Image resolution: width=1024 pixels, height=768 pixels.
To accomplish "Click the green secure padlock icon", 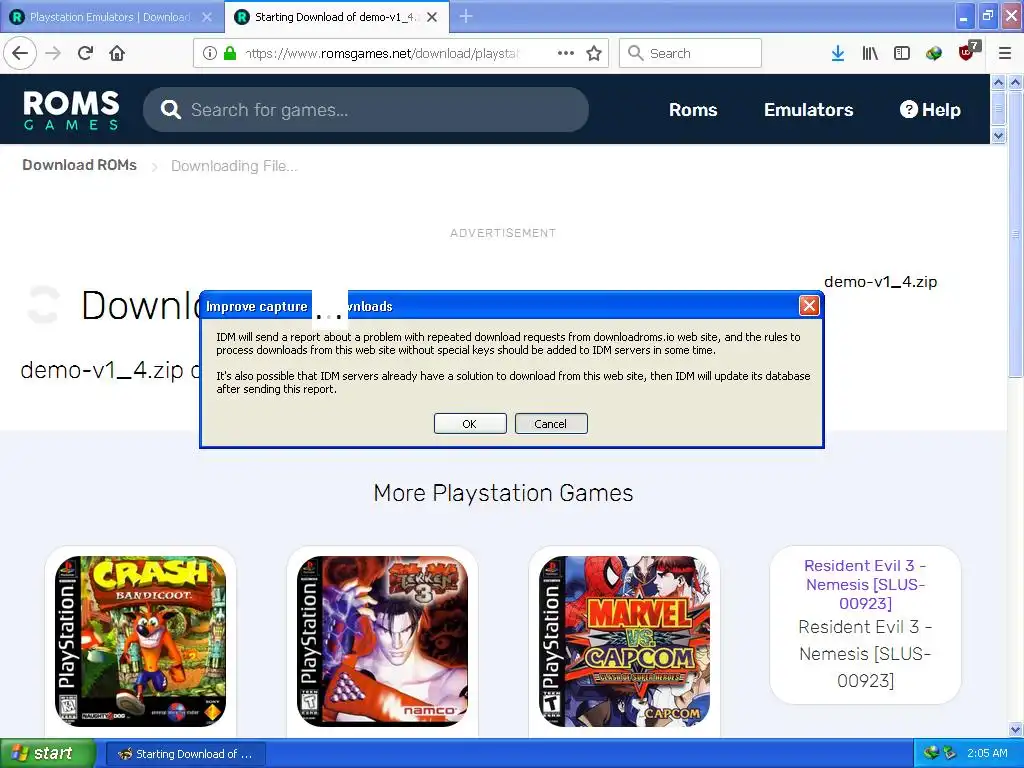I will pos(230,53).
